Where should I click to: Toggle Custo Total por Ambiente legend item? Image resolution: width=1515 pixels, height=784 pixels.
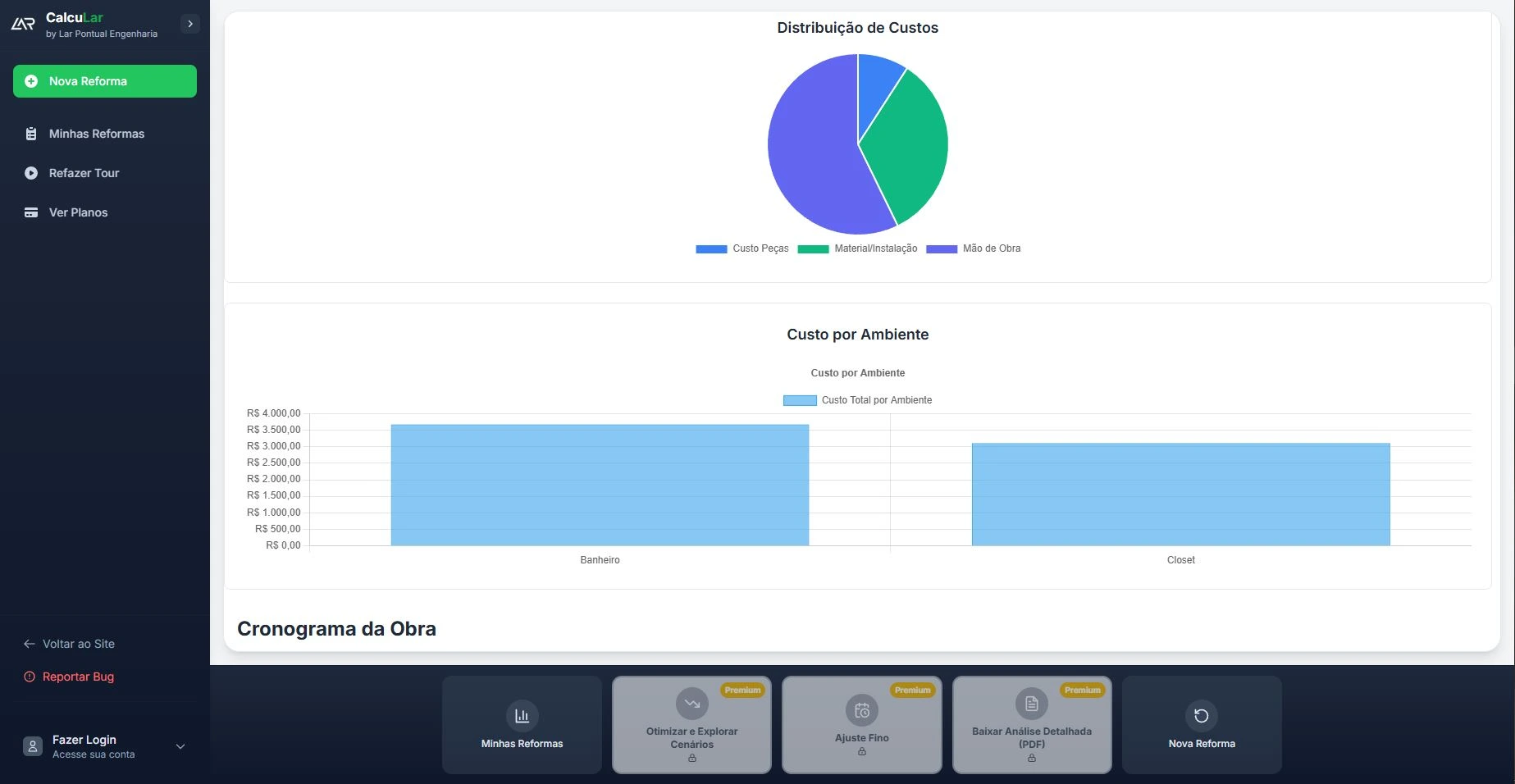(857, 400)
